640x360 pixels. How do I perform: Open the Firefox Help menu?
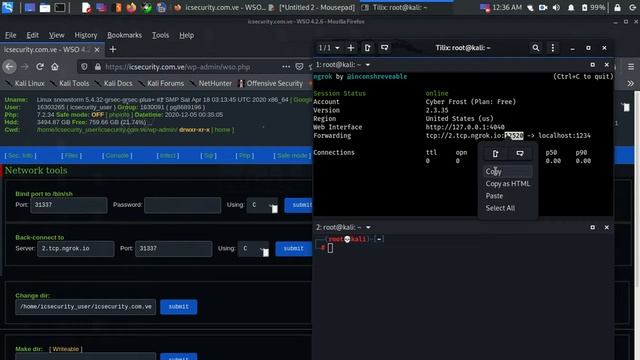pyautogui.click(x=187, y=35)
